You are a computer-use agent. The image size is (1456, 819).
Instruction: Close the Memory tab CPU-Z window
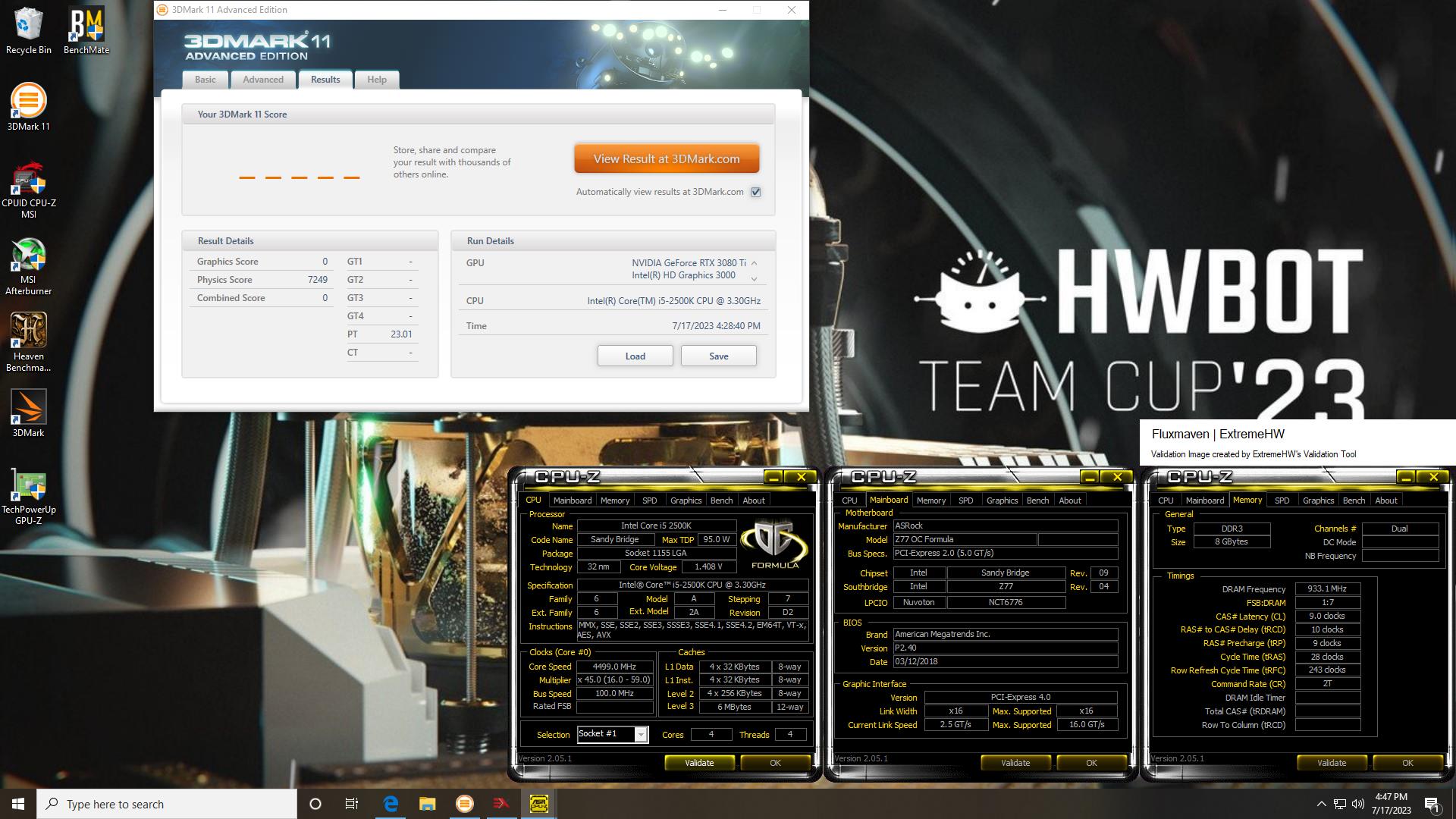click(1433, 477)
